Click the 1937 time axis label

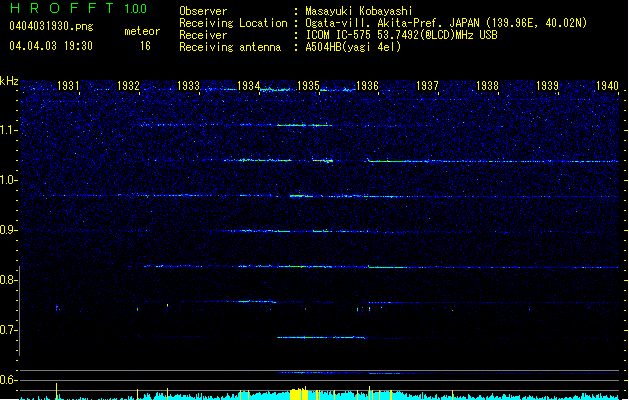pos(427,86)
